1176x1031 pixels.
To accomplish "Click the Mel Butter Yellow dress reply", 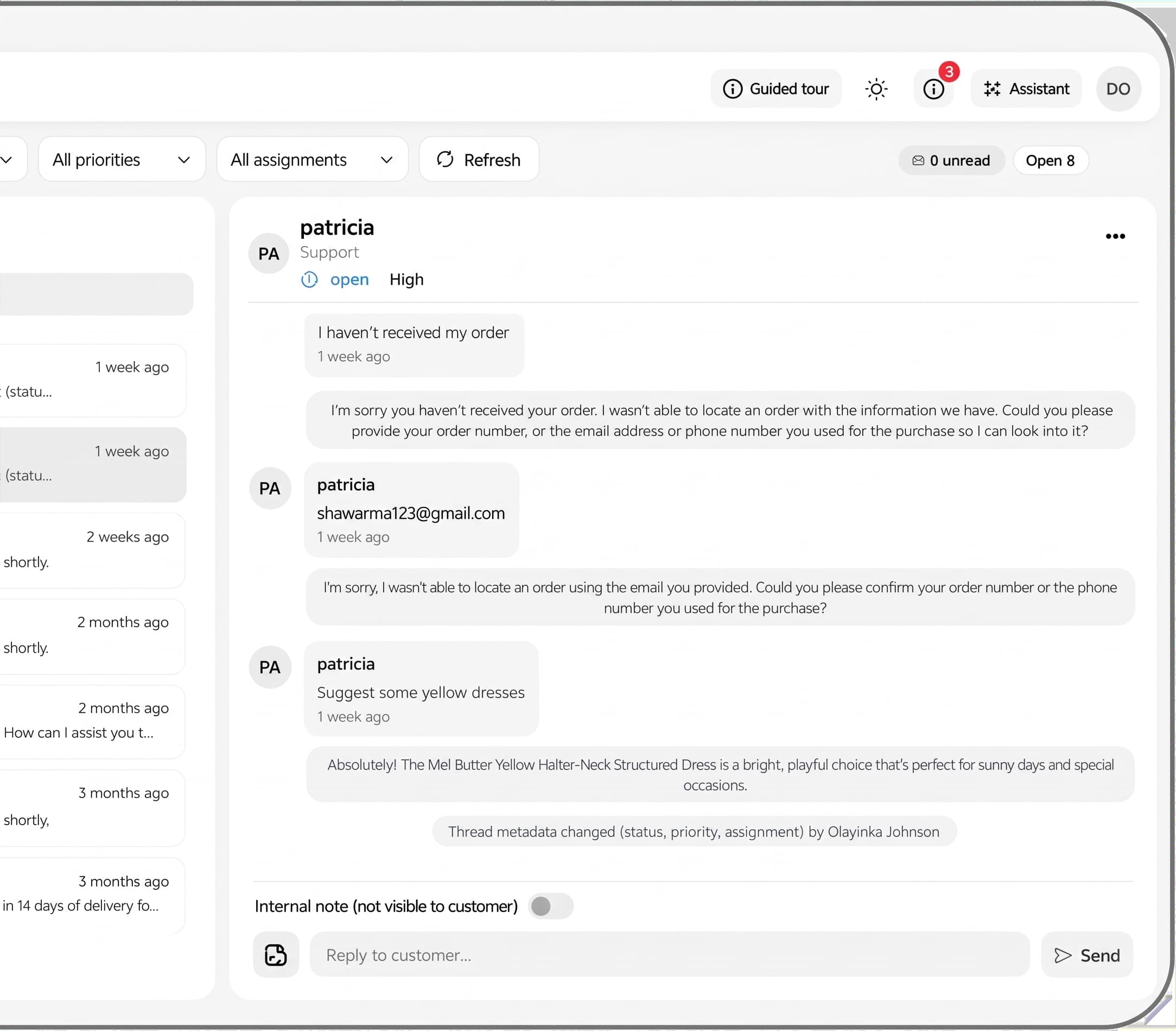I will pos(720,774).
